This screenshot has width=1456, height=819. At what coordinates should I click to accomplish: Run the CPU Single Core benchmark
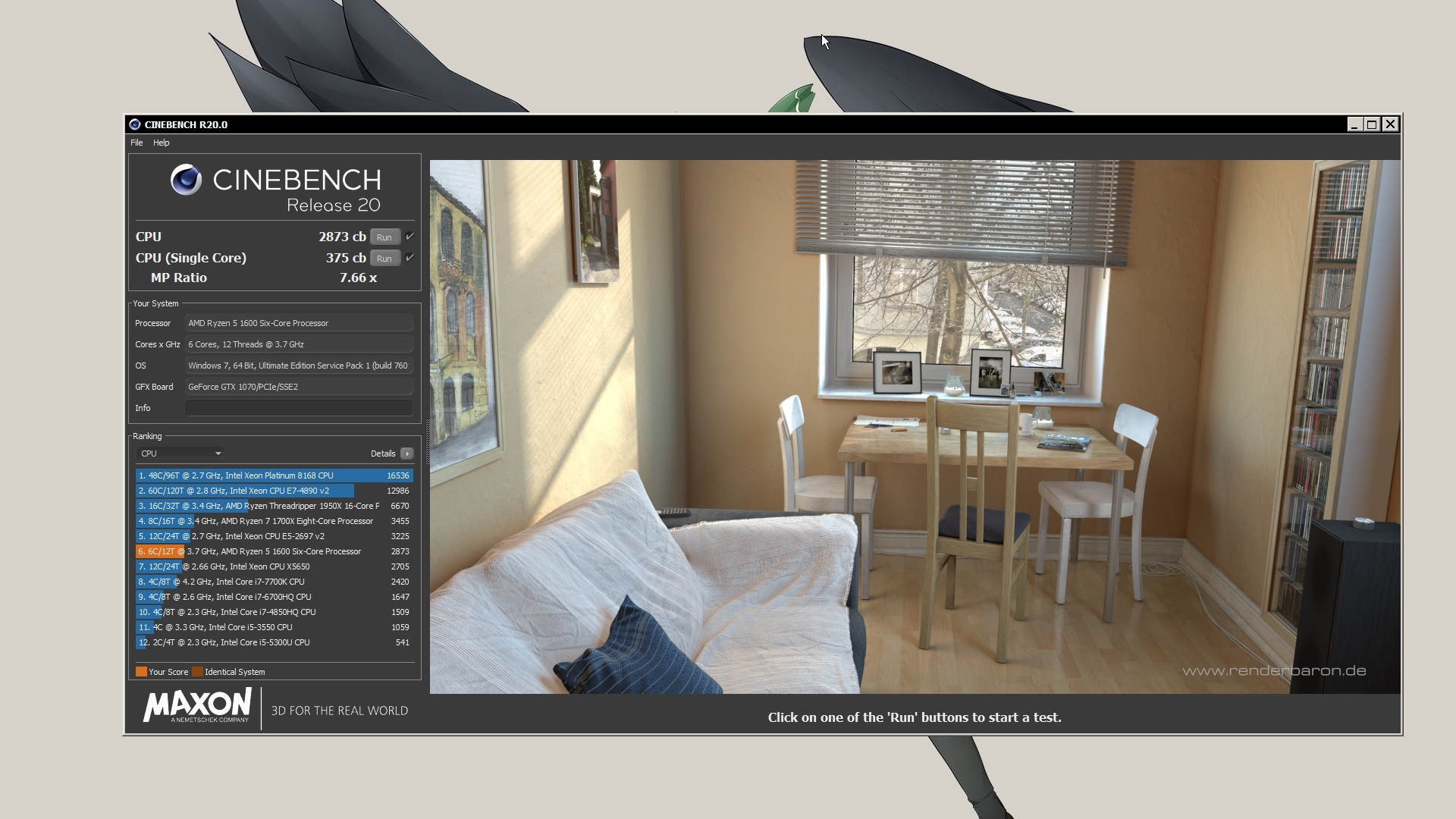click(x=384, y=259)
